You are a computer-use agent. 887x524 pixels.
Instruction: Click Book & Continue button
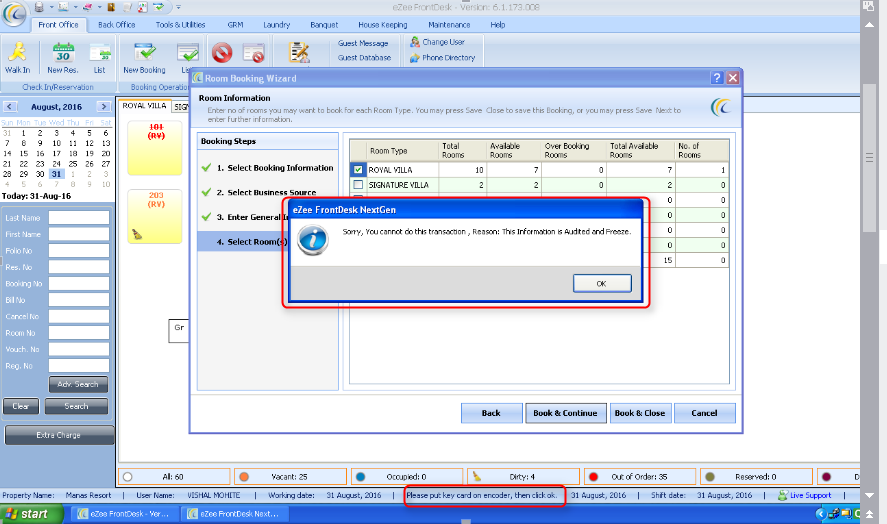tap(565, 413)
